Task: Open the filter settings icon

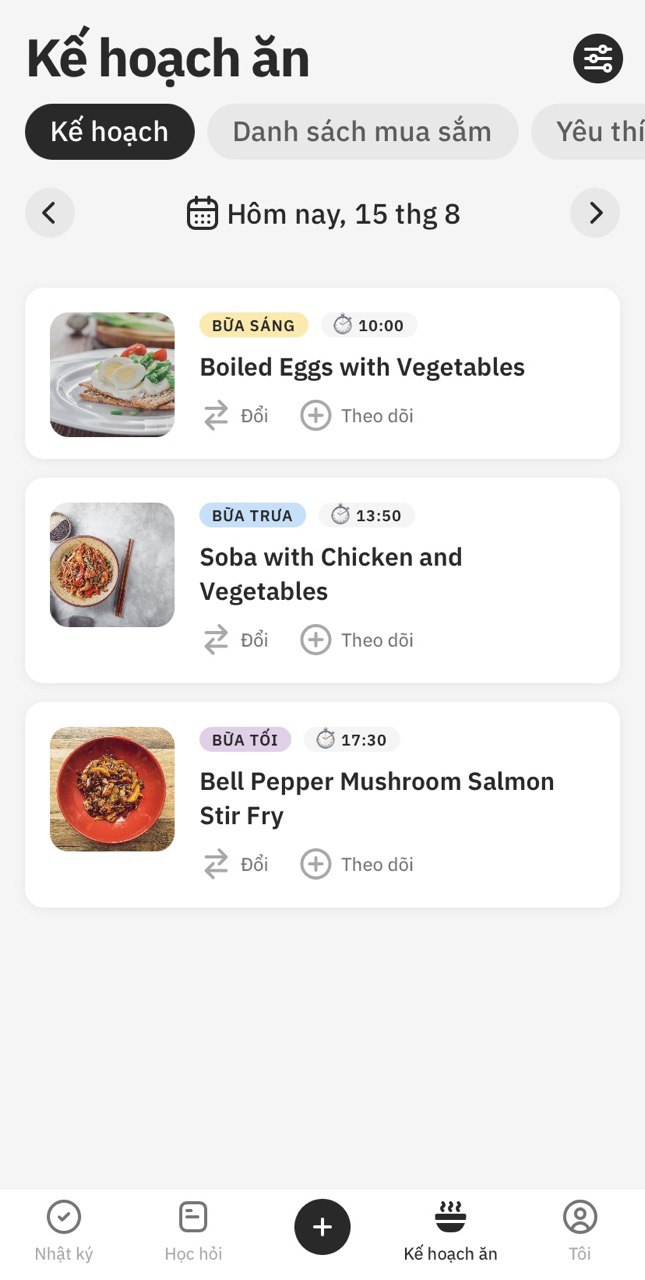Action: tap(598, 59)
